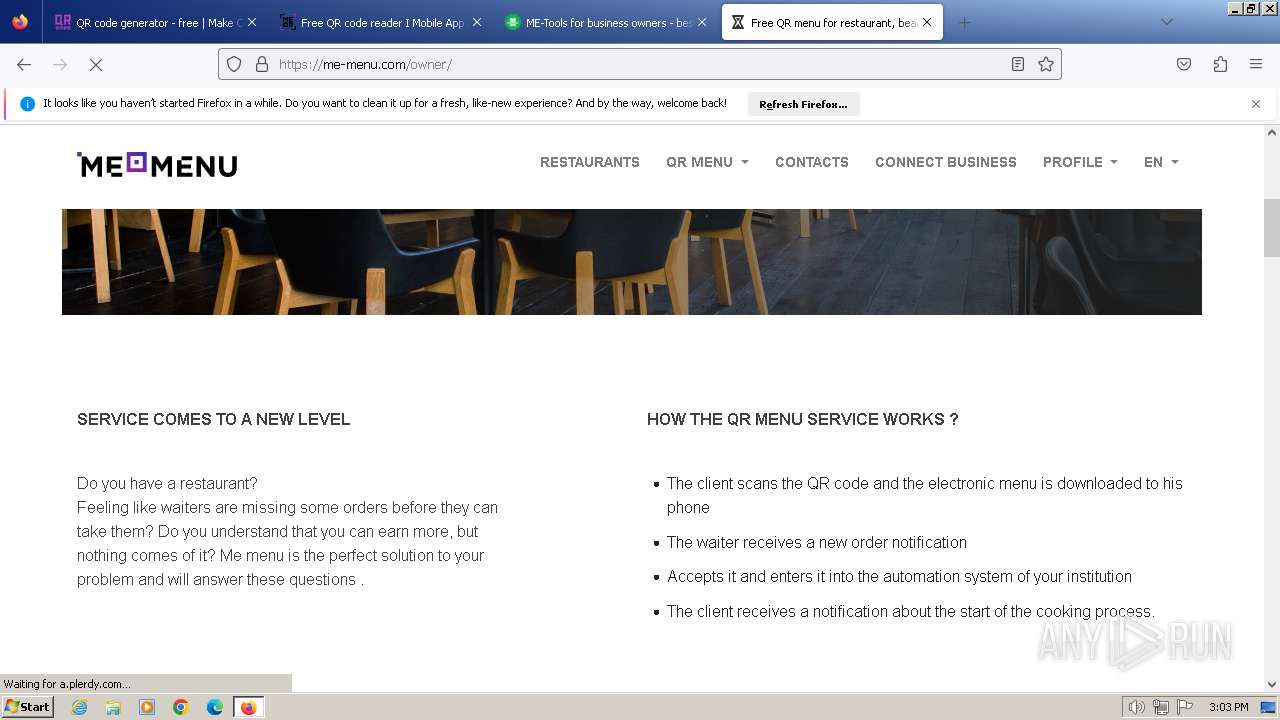Launch Internet Explorer from taskbar
The width and height of the screenshot is (1280, 720).
click(79, 707)
